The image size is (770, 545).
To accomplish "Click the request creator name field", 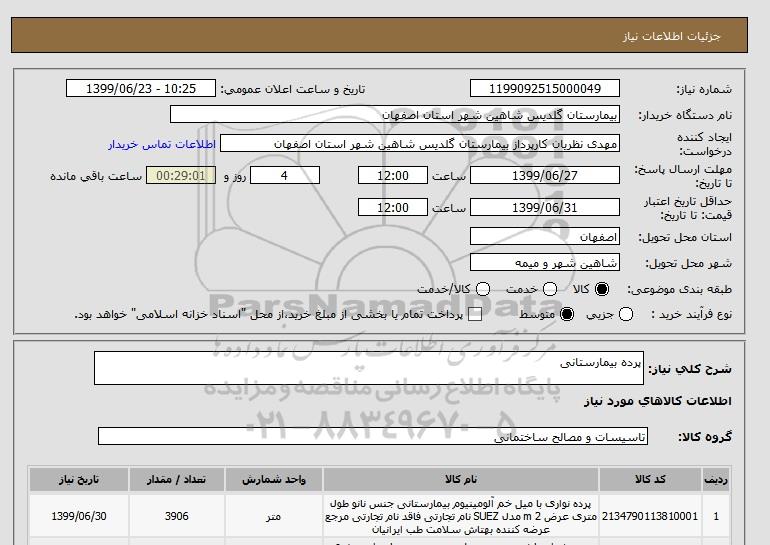I will click(x=420, y=144).
